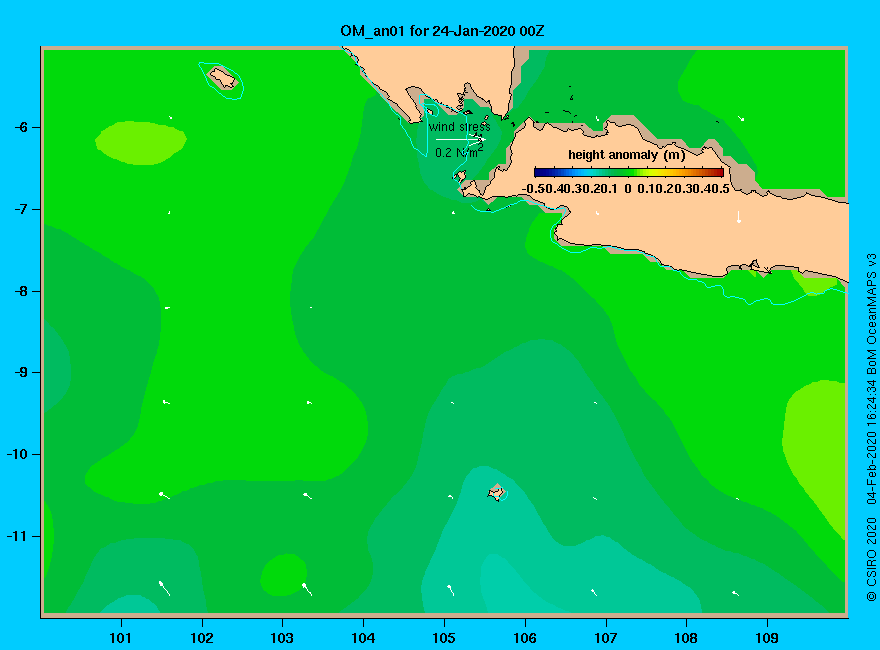Click the small island near 105.6E, 10.5S
The image size is (880, 650).
tap(497, 493)
